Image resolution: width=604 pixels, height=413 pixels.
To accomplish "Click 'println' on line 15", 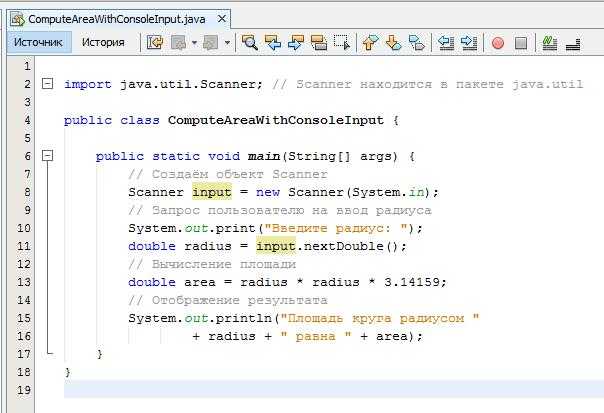I will (244, 318).
